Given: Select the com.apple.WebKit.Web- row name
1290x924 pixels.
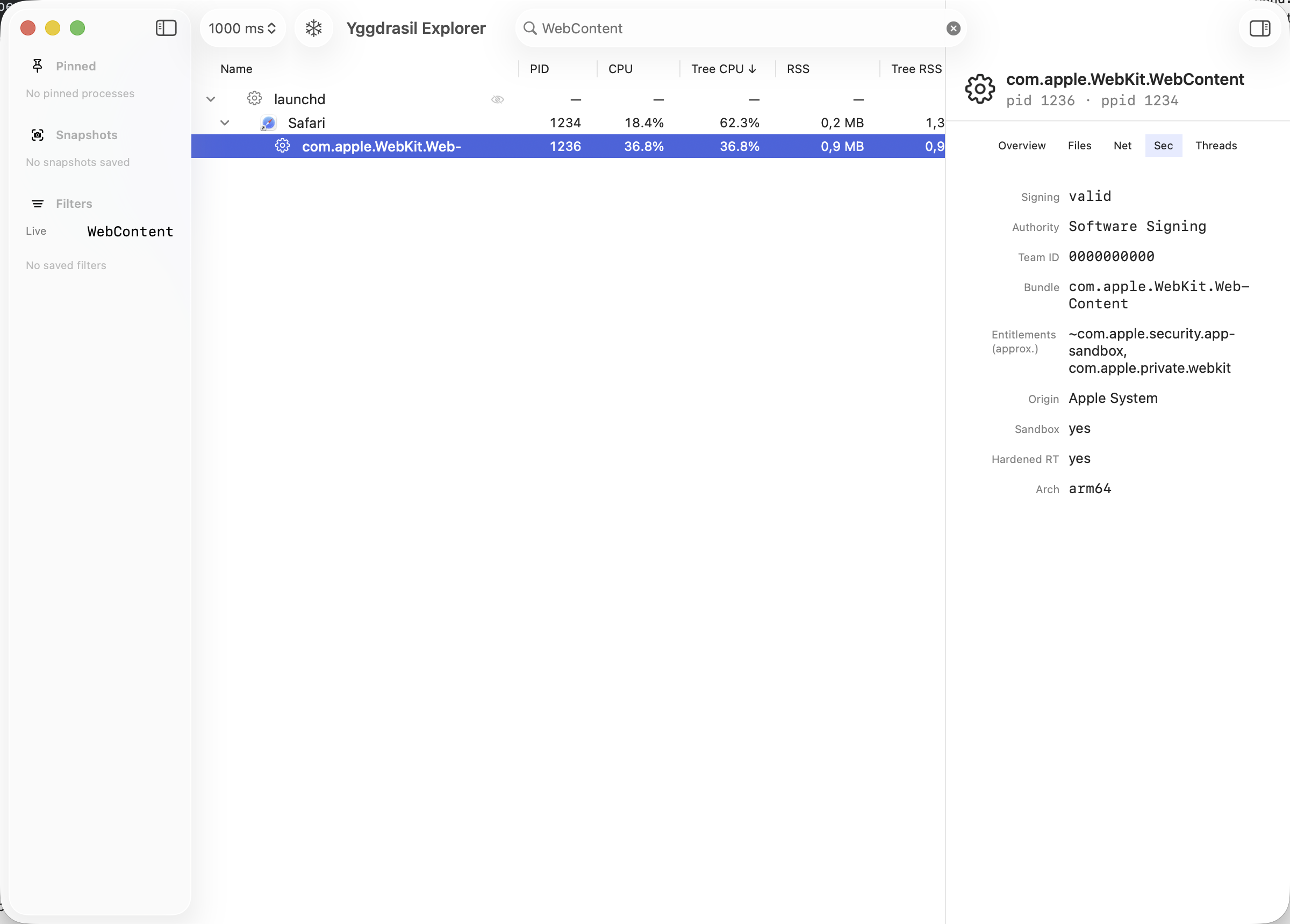Looking at the screenshot, I should 382,146.
